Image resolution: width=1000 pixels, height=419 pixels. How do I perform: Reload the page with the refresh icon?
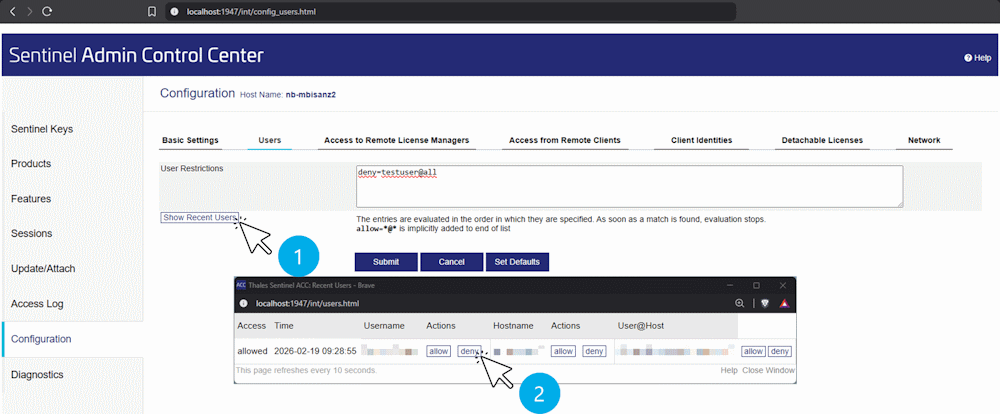pos(47,11)
